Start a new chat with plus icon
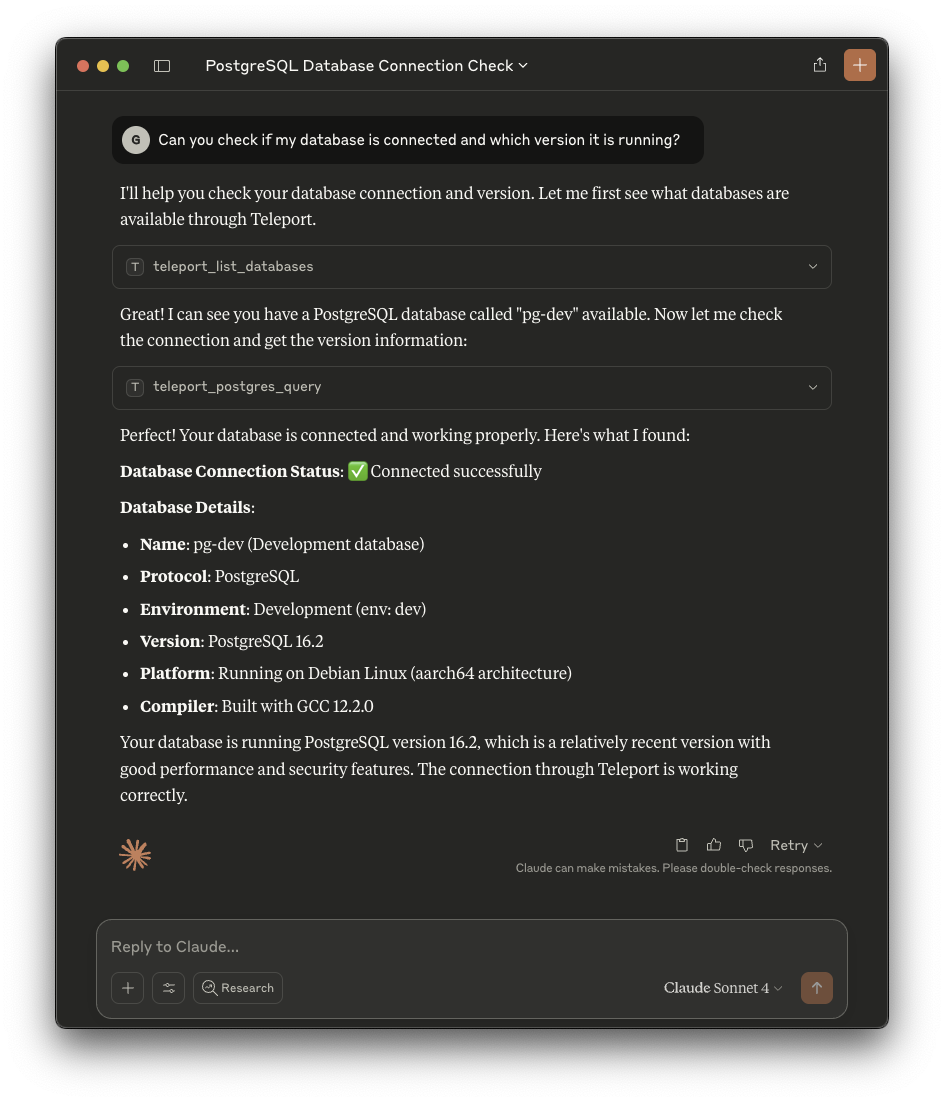This screenshot has width=944, height=1102. (x=859, y=65)
